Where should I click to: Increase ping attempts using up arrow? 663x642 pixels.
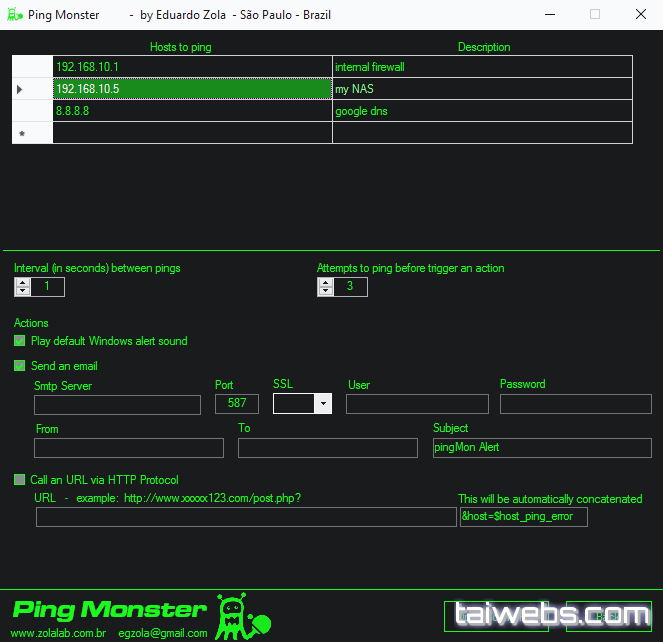(325, 282)
